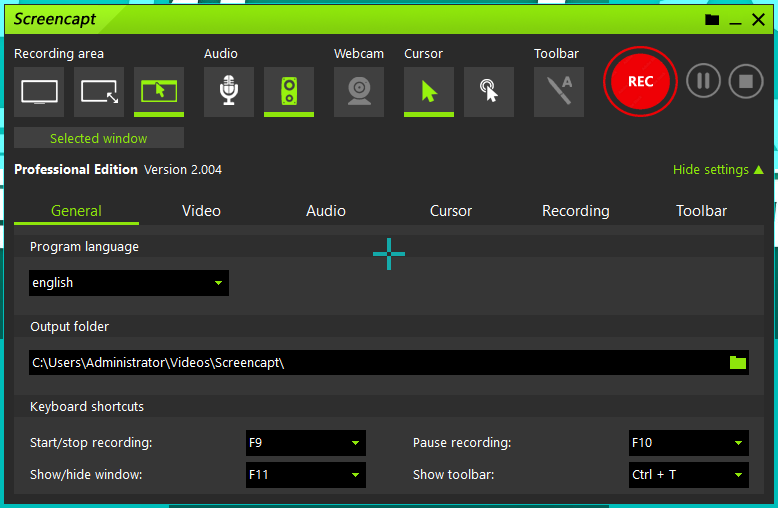Close the Screencapt window
Image resolution: width=778 pixels, height=508 pixels.
pyautogui.click(x=758, y=19)
